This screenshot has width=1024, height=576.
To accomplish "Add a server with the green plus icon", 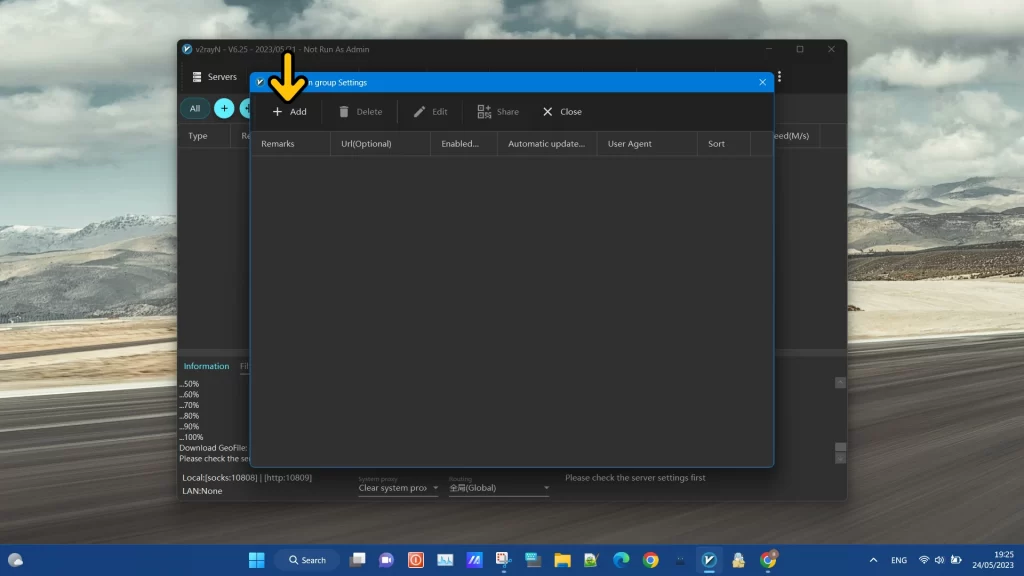I will 247,108.
